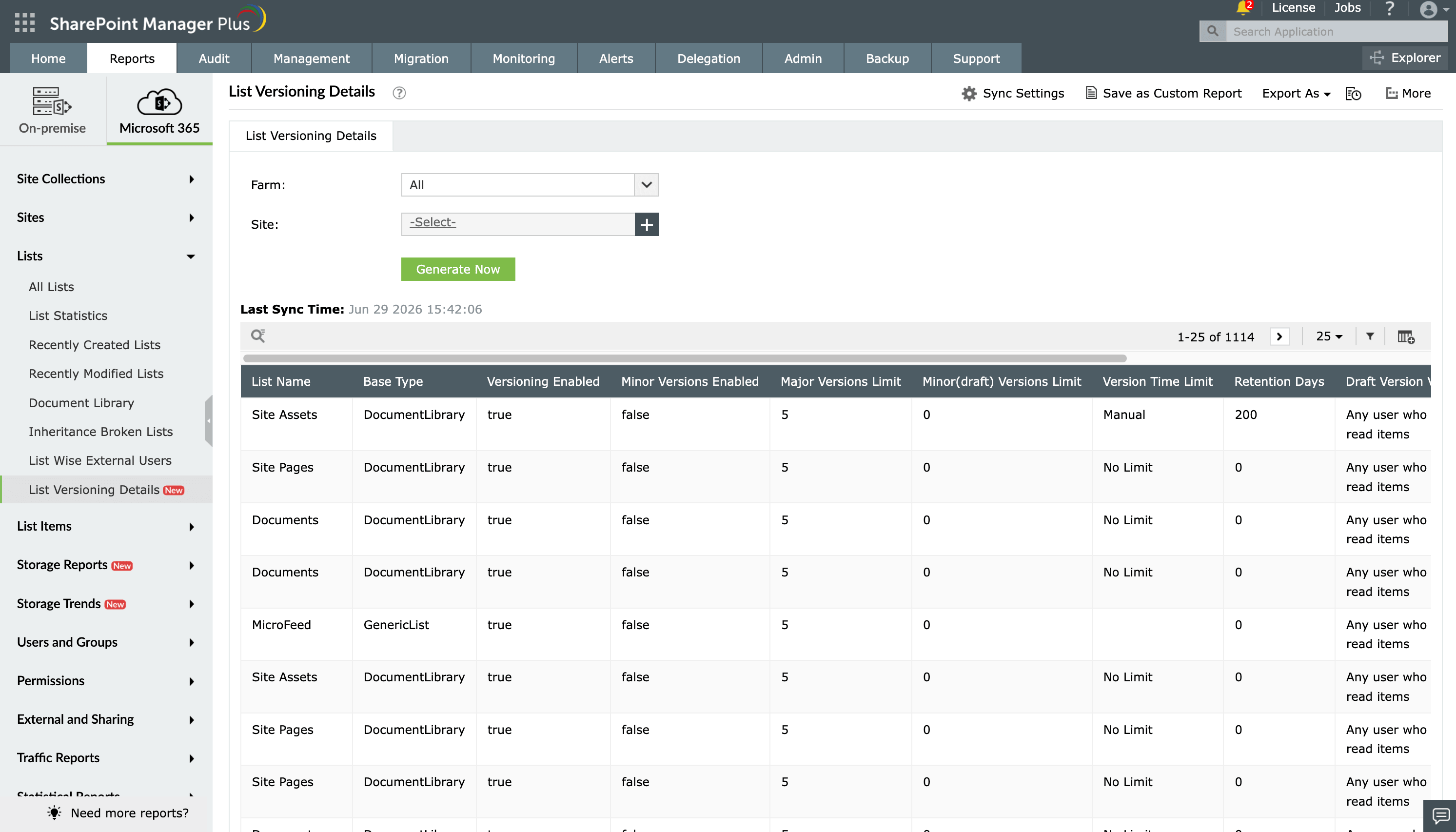This screenshot has width=1456, height=832.
Task: Open the schedule report icon
Action: 1354,93
